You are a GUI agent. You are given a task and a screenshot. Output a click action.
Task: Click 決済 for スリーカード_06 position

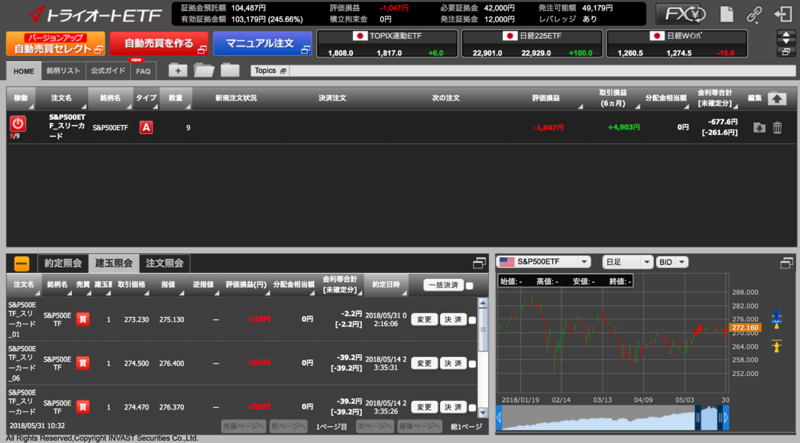[453, 363]
